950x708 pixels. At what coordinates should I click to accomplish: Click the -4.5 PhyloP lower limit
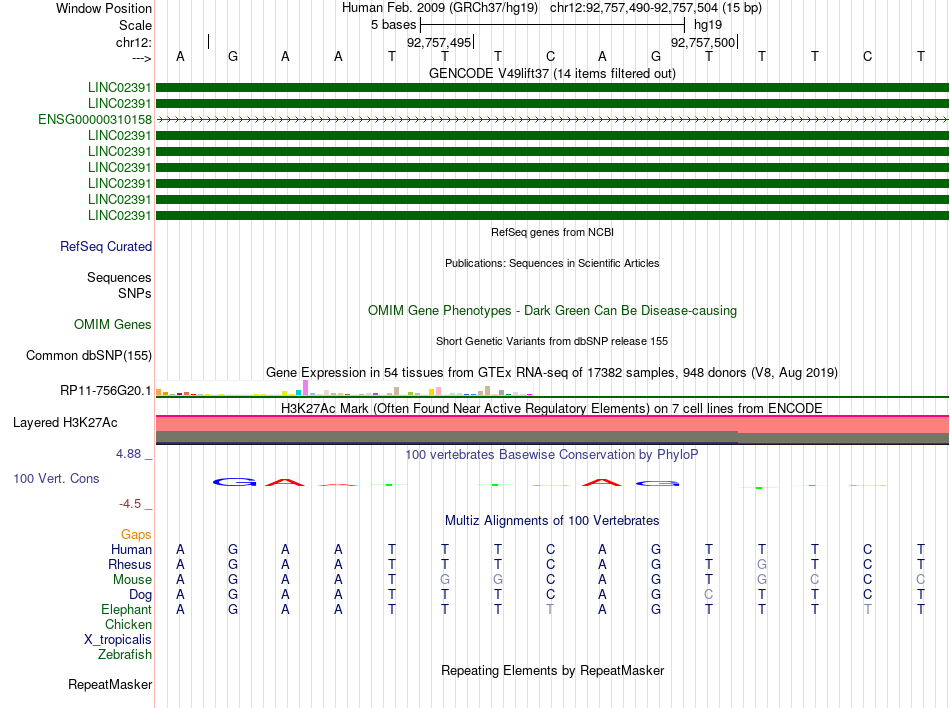130,504
